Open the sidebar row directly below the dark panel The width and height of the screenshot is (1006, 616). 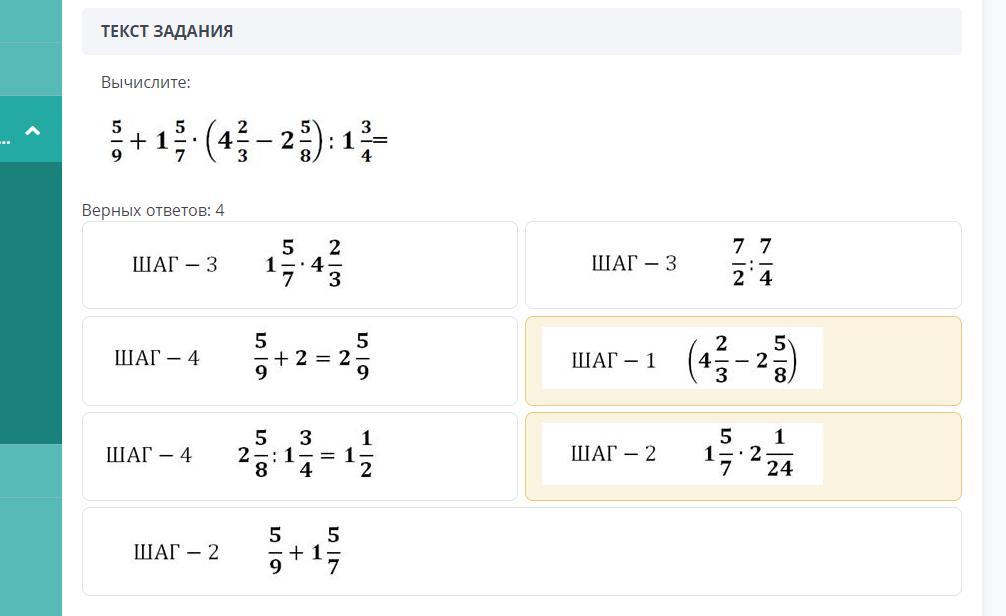tap(30, 470)
